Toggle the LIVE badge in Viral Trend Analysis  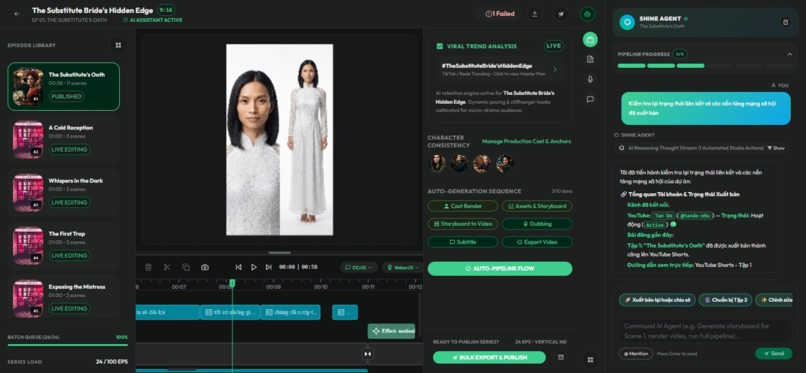click(x=554, y=46)
